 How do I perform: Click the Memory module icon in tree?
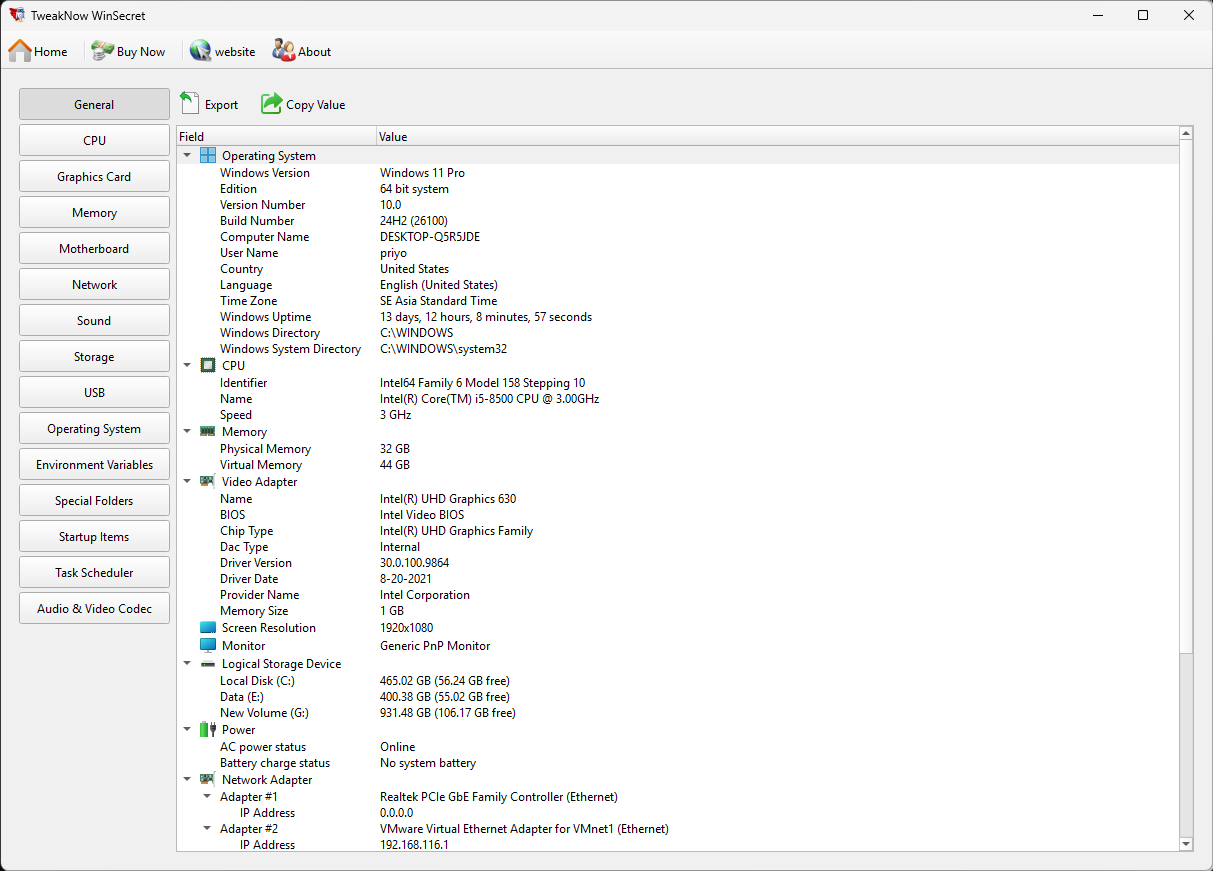click(208, 431)
